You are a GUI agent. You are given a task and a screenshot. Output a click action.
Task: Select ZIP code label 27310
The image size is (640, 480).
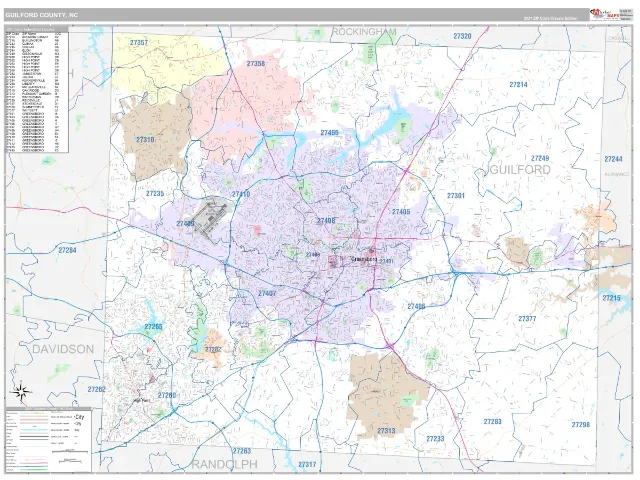coord(145,140)
